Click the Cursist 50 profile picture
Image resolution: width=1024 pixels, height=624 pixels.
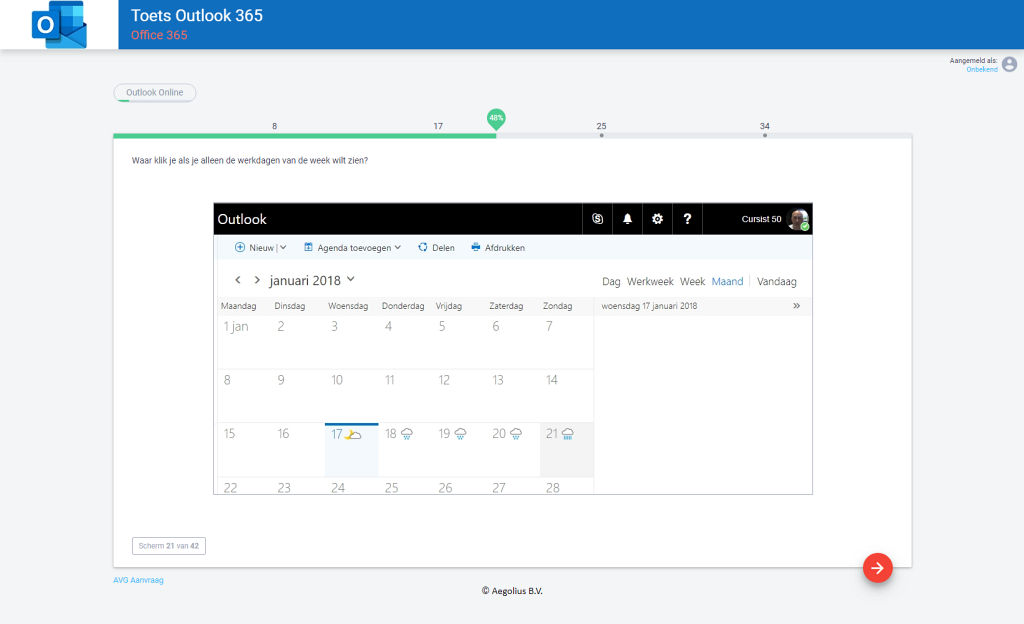click(798, 219)
